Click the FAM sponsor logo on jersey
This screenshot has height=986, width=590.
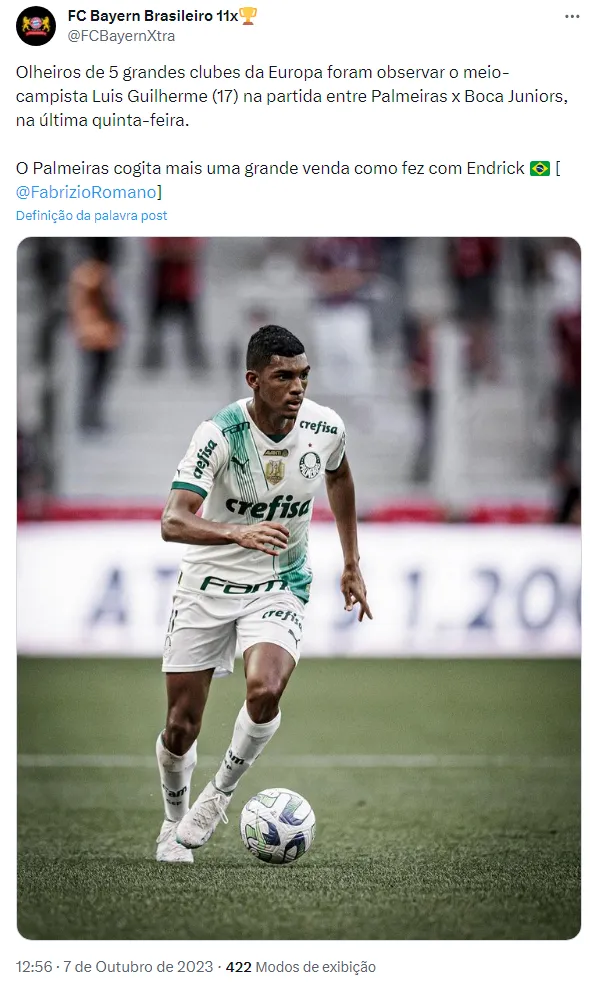click(x=242, y=585)
